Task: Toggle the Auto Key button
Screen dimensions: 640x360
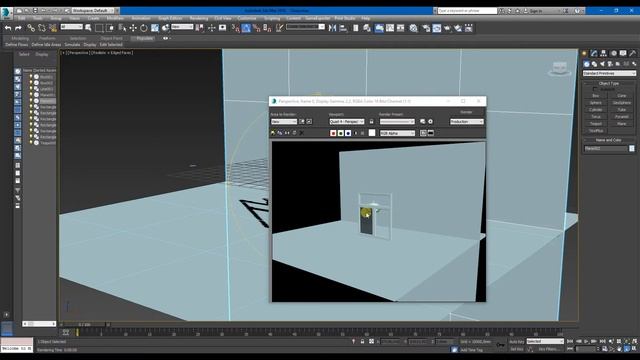Action: pyautogui.click(x=516, y=341)
